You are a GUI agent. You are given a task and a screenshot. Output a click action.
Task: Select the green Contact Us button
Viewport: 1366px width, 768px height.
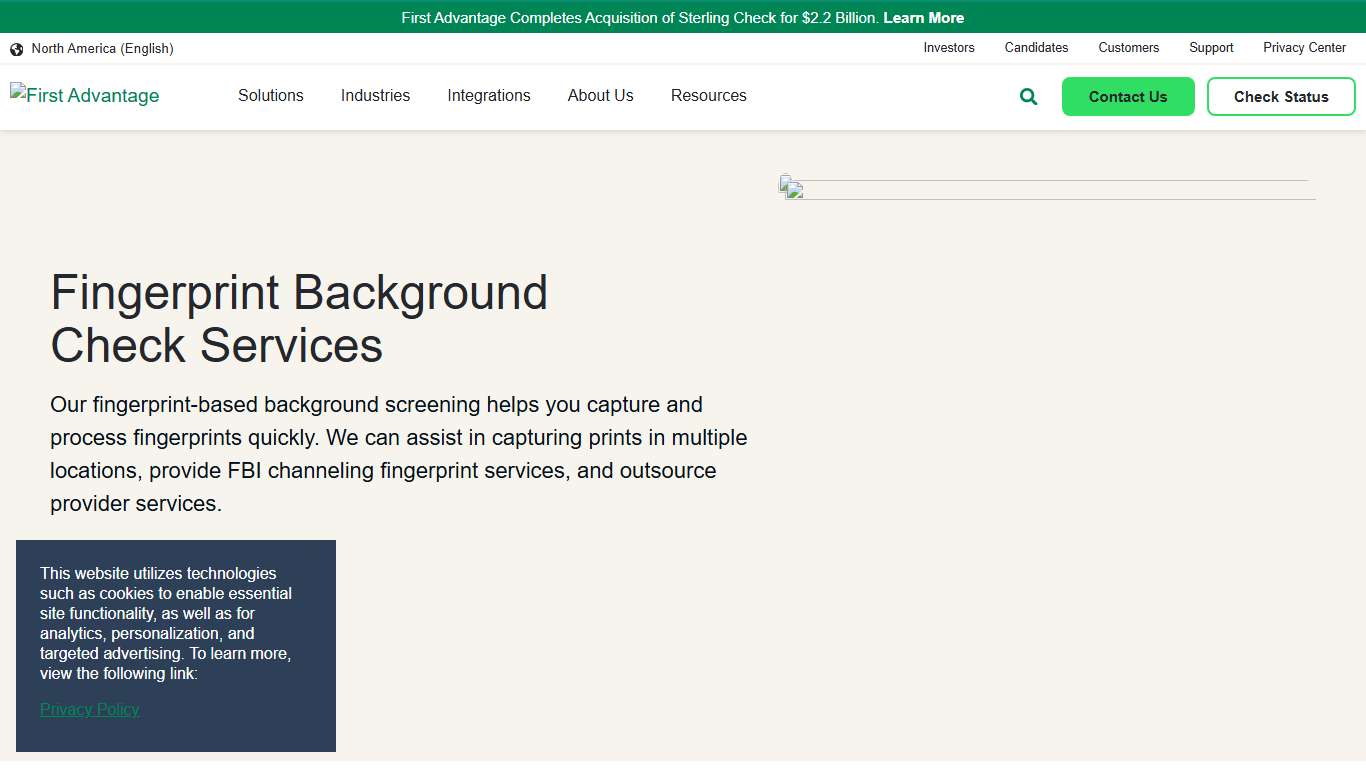1128,96
